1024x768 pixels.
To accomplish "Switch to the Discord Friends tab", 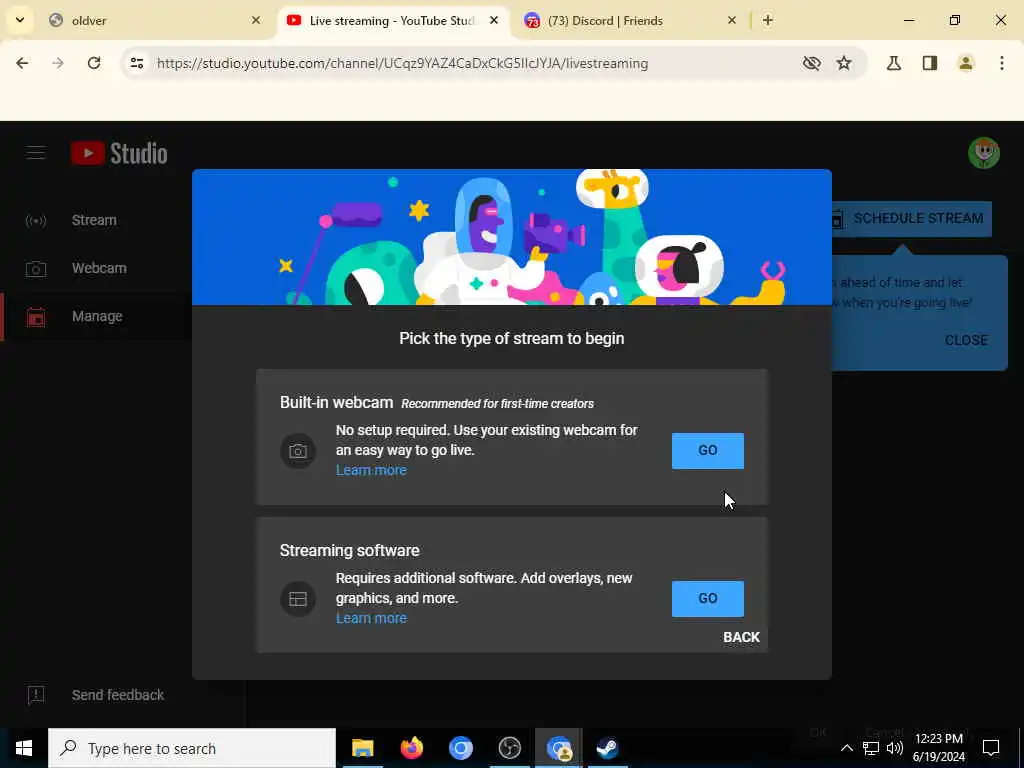I will click(x=631, y=20).
